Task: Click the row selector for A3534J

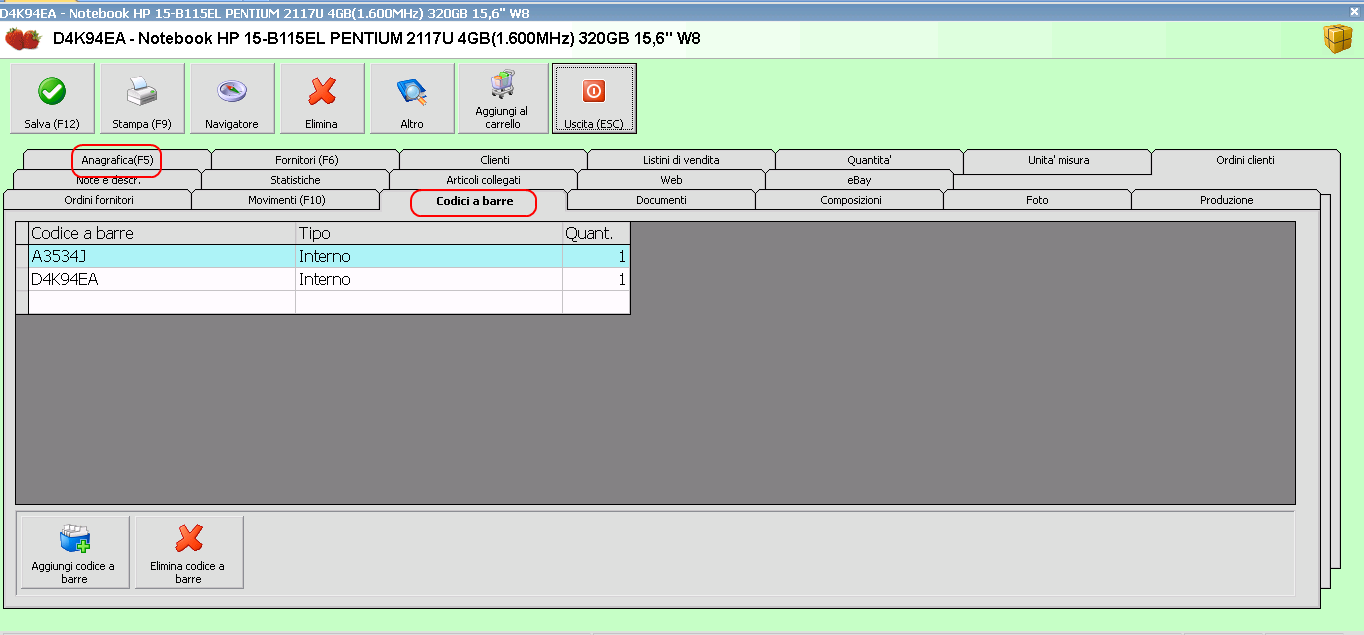Action: (22, 256)
